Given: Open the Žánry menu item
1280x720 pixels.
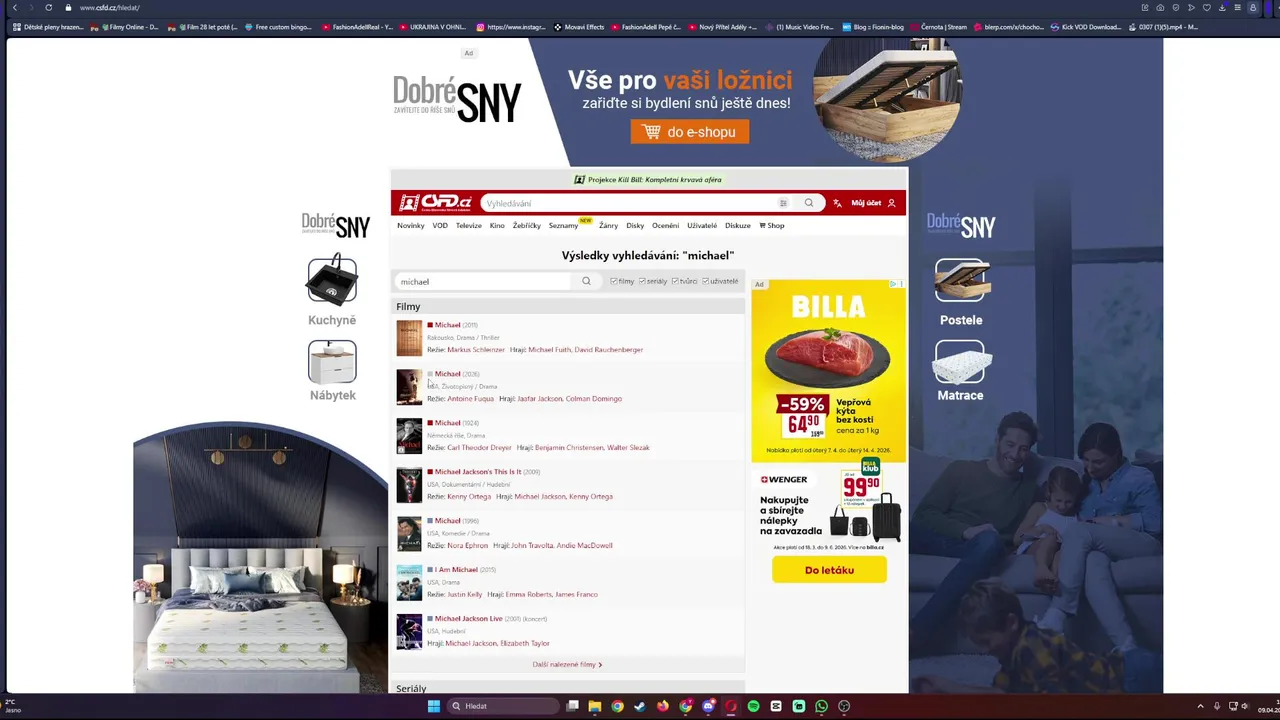Looking at the screenshot, I should coord(608,225).
